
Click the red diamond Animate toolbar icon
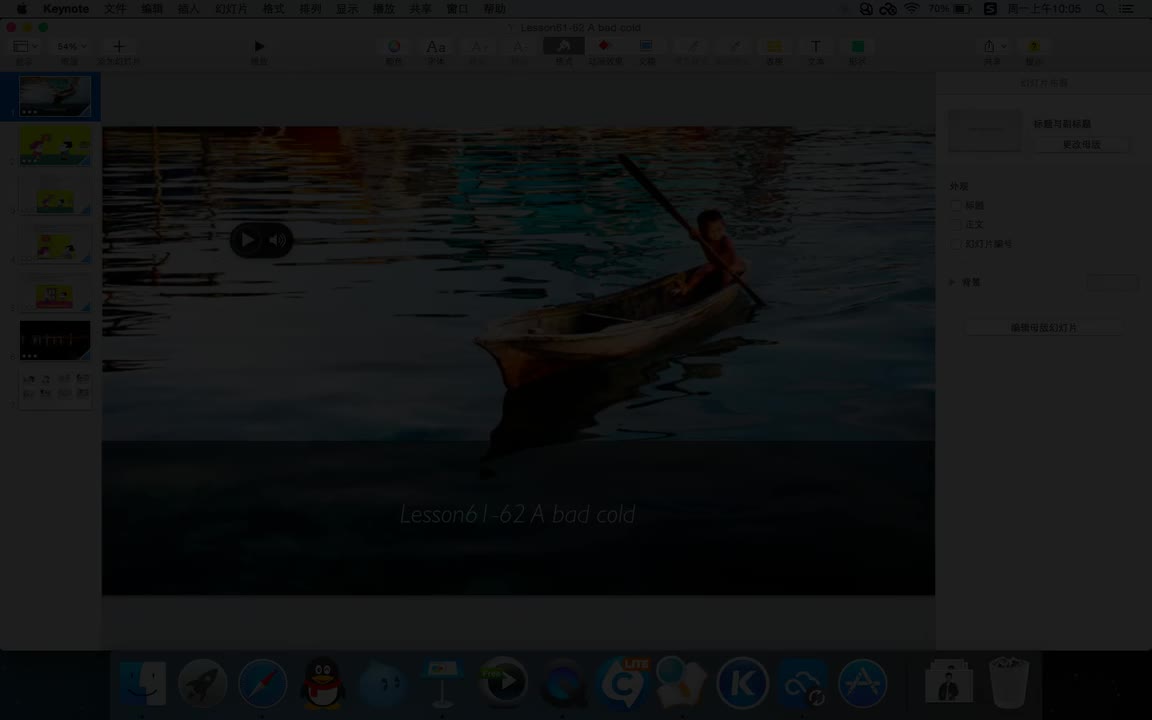click(x=604, y=46)
